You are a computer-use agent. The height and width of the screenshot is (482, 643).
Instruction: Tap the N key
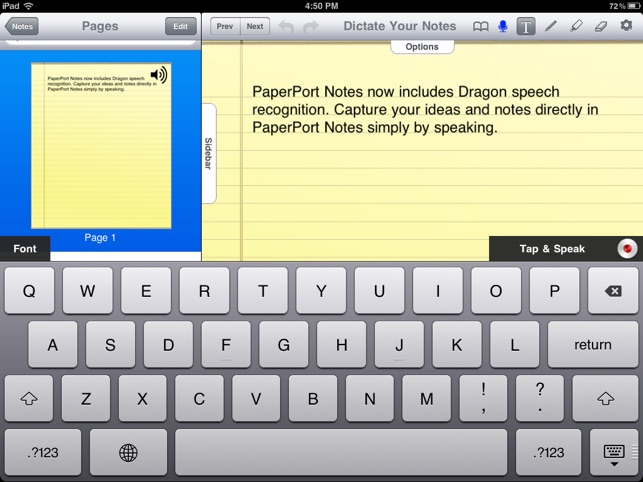(x=369, y=398)
